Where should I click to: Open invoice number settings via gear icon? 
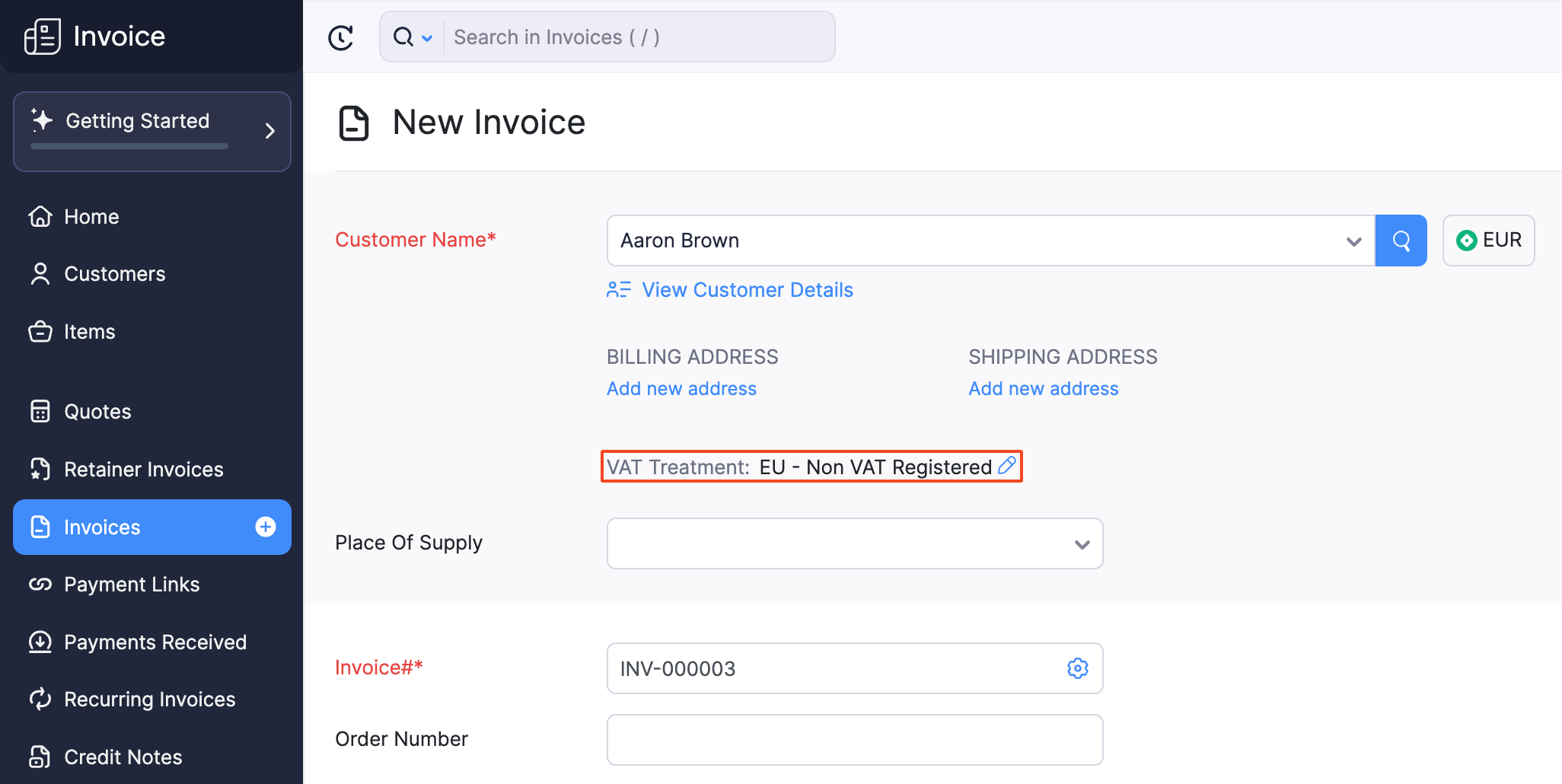point(1078,668)
